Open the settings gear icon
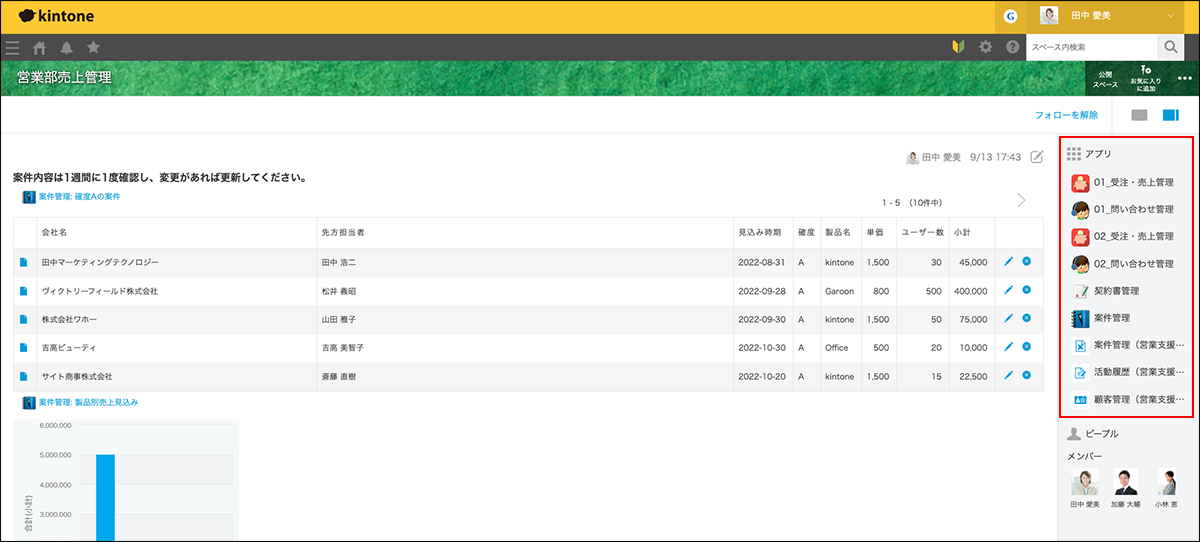The height and width of the screenshot is (542, 1200). 986,47
